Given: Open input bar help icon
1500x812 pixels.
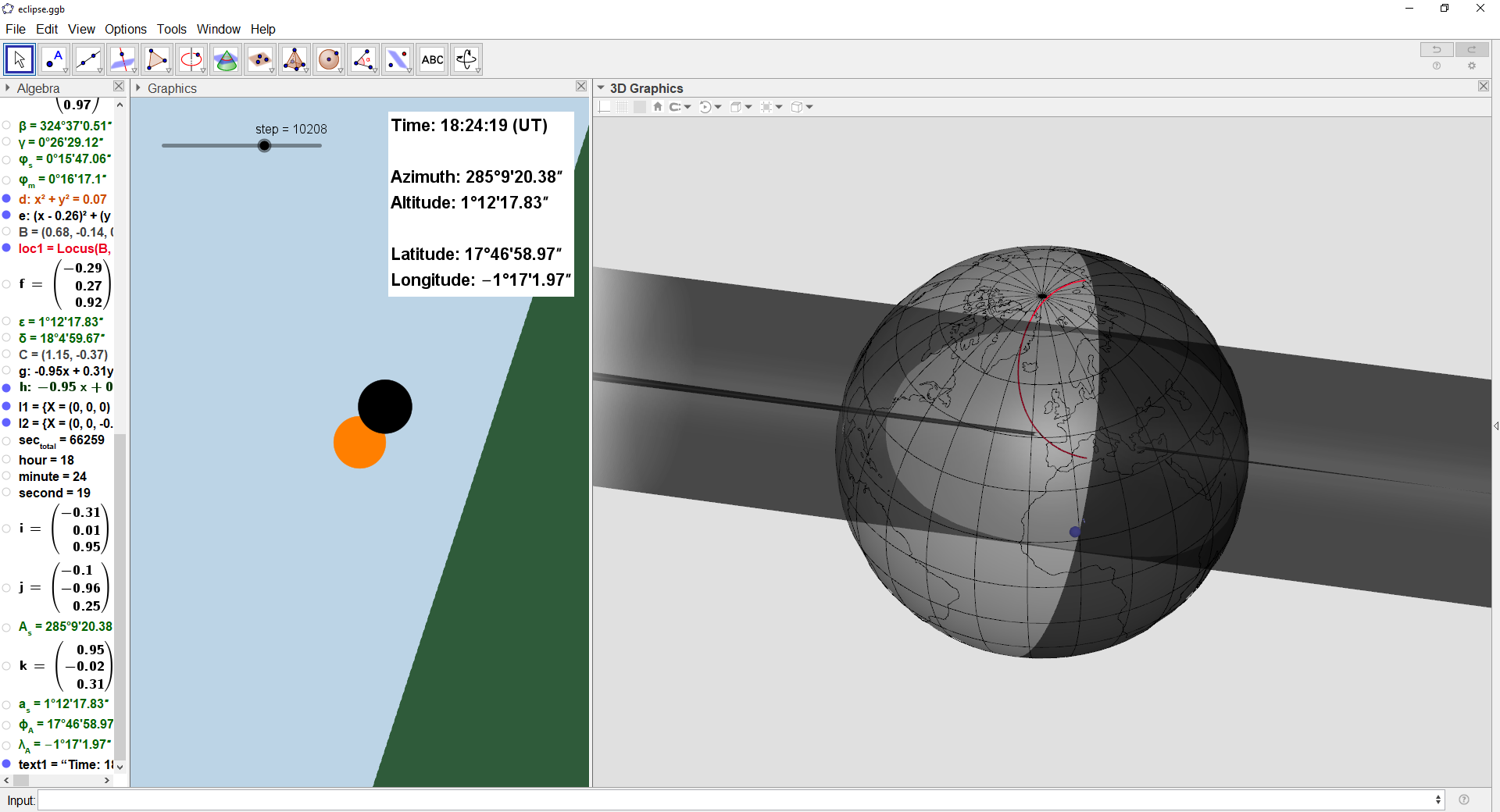Looking at the screenshot, I should click(x=1464, y=800).
